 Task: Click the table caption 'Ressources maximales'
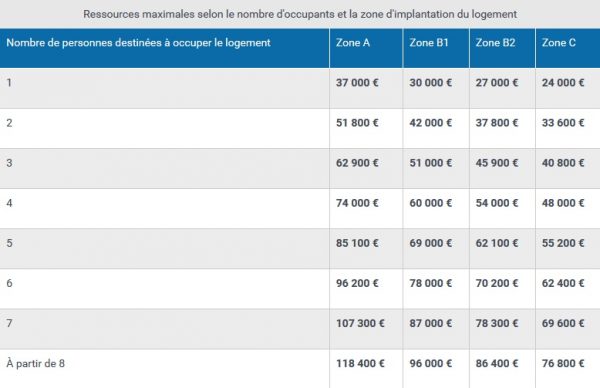(300, 14)
